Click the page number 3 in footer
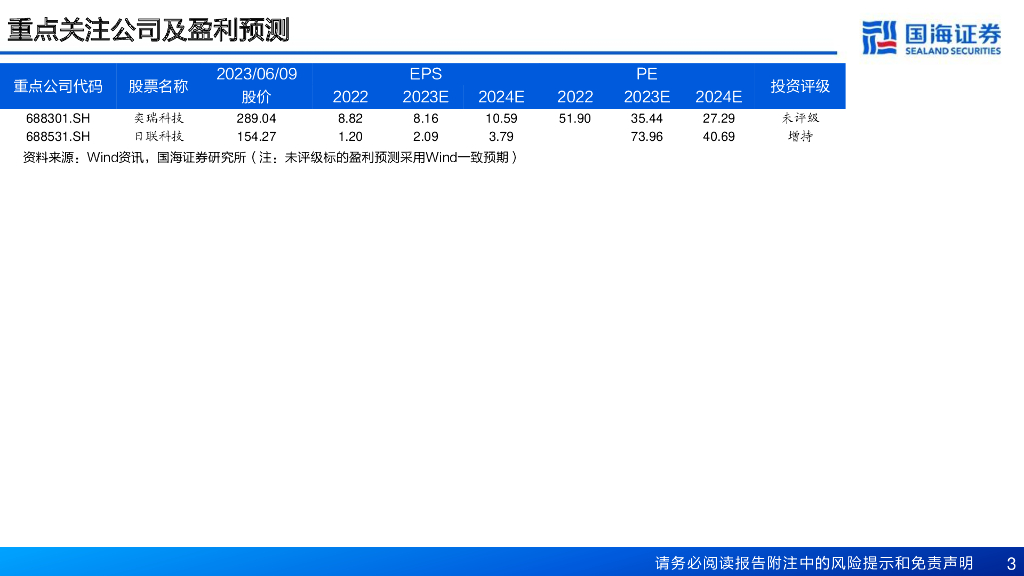1024x576 pixels. (x=1010, y=563)
